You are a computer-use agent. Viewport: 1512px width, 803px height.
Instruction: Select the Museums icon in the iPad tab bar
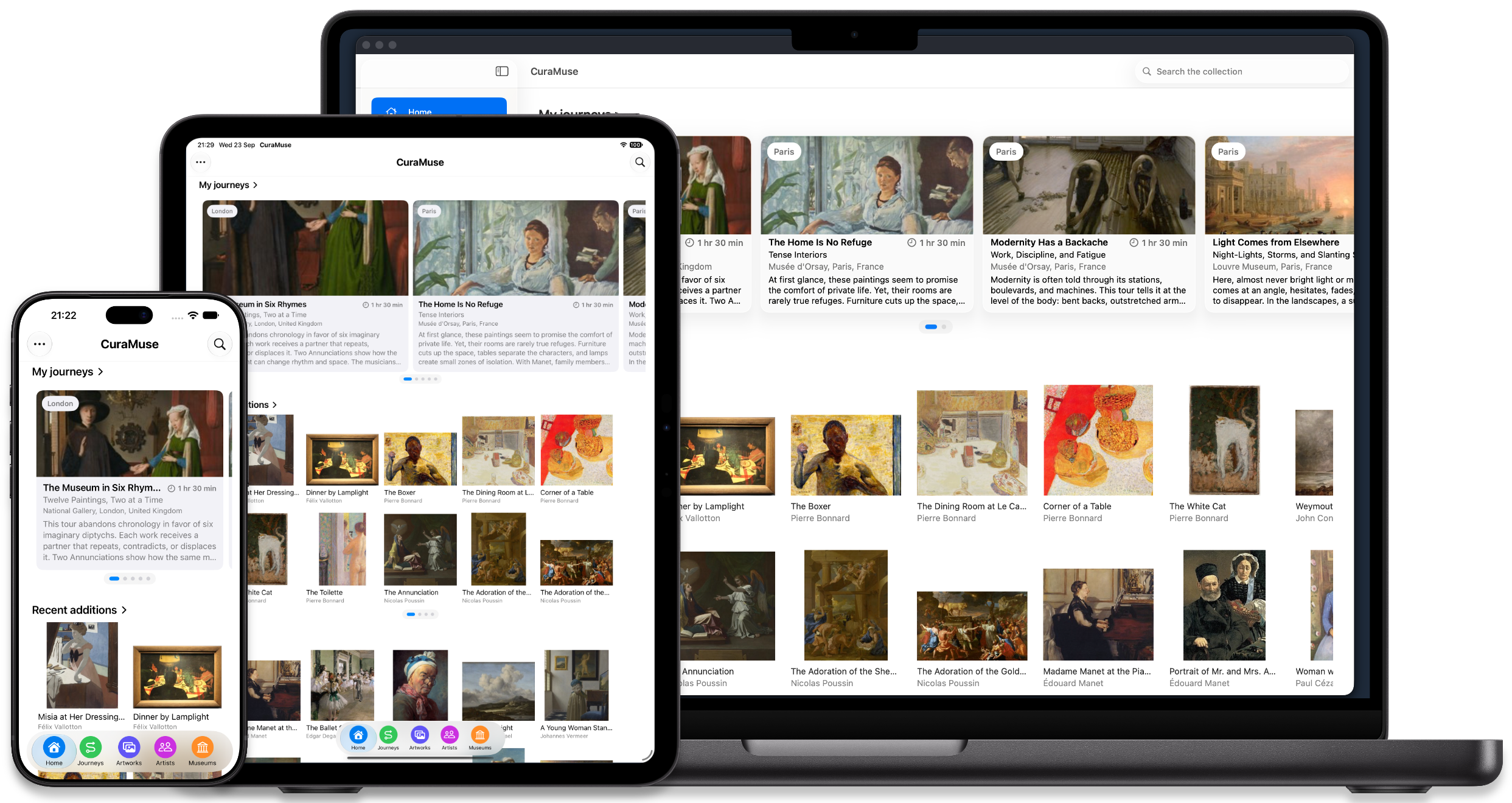(x=480, y=738)
